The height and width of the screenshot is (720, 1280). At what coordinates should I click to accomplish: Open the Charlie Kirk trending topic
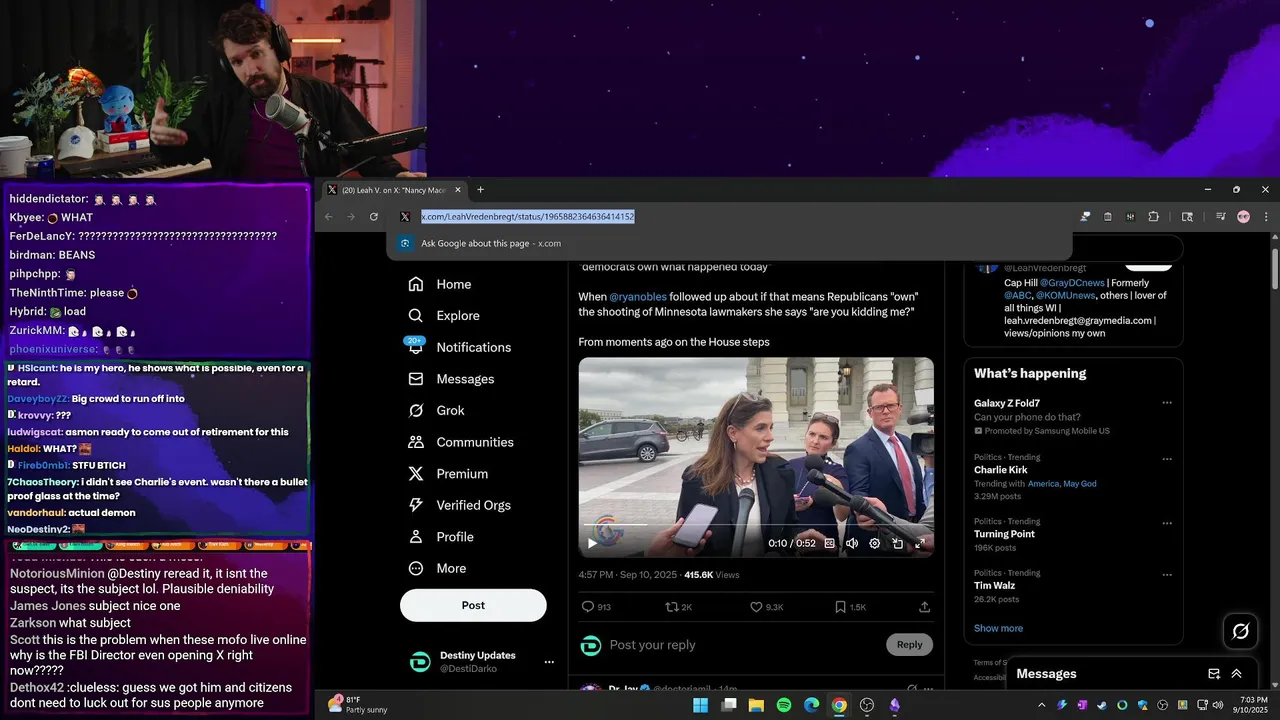[x=1000, y=470]
